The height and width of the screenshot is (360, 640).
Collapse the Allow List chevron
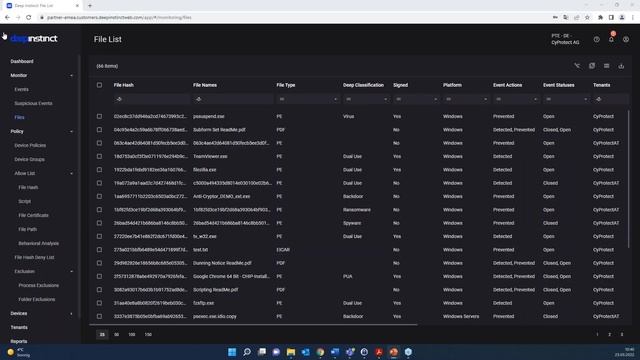click(71, 173)
